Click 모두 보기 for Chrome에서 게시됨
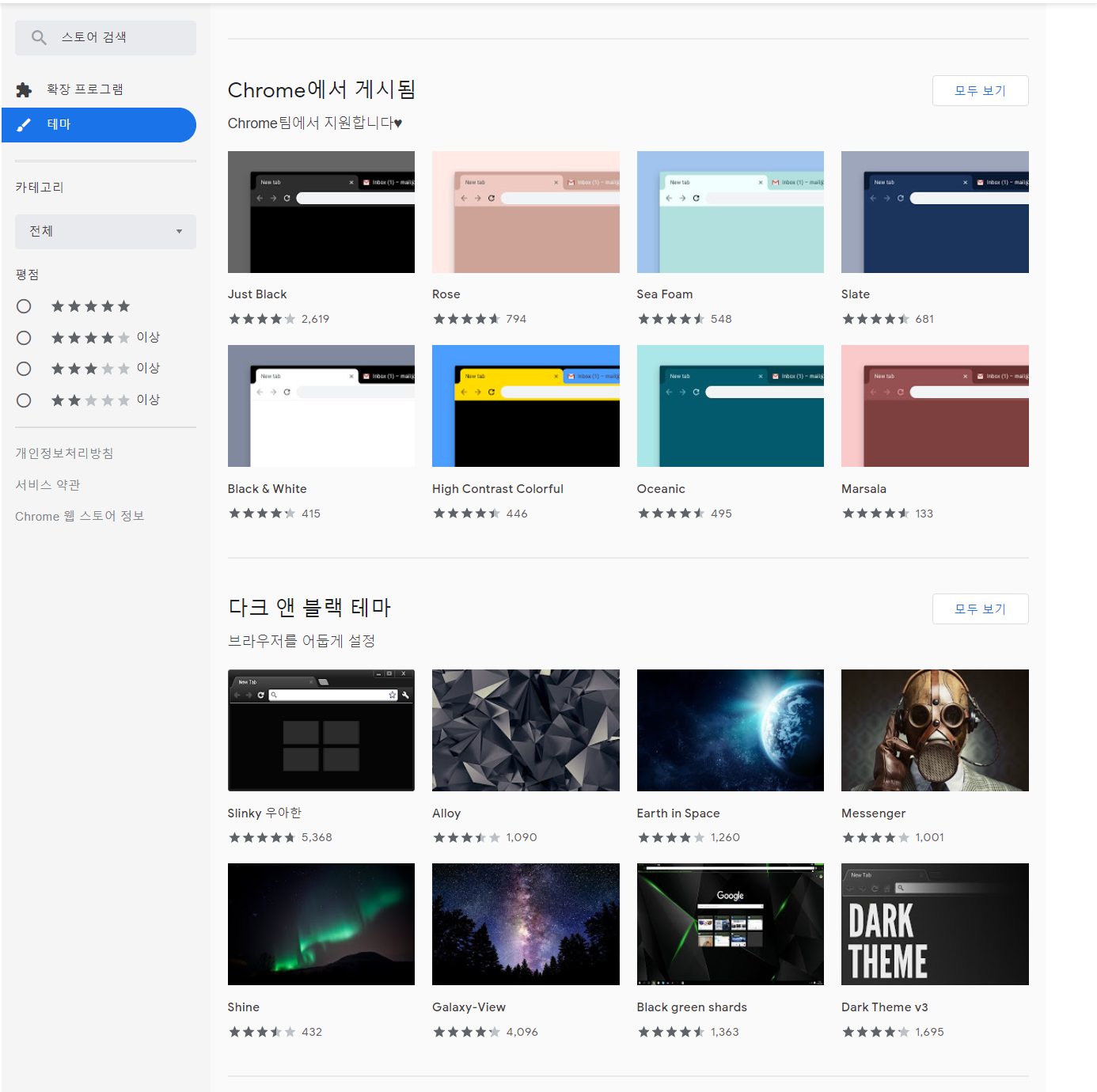1097x1092 pixels. click(980, 91)
